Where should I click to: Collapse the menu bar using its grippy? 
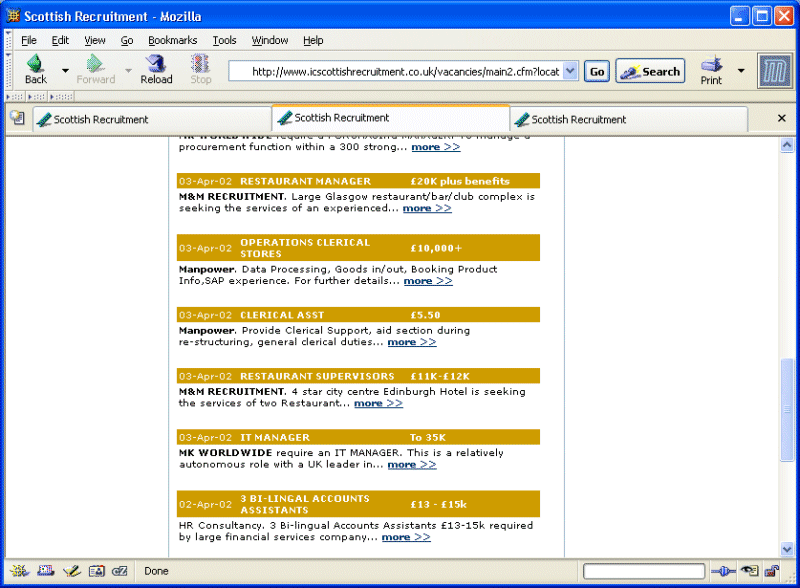click(x=9, y=40)
